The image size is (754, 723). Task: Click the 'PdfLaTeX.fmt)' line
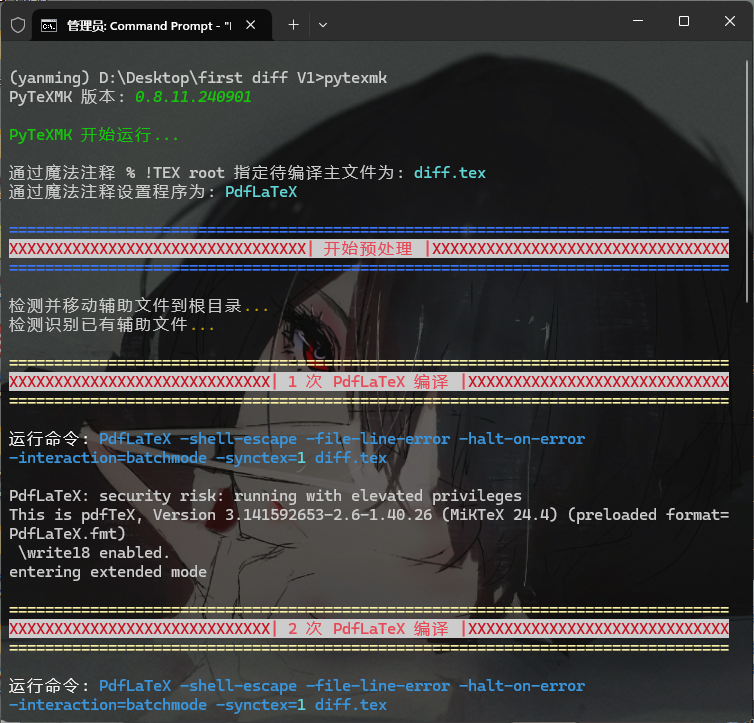[x=67, y=534]
